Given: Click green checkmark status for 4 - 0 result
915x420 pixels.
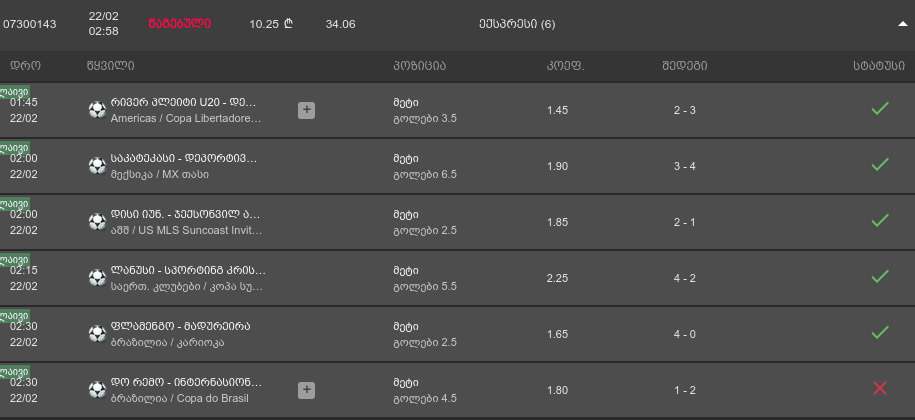Looking at the screenshot, I should click(x=880, y=332).
